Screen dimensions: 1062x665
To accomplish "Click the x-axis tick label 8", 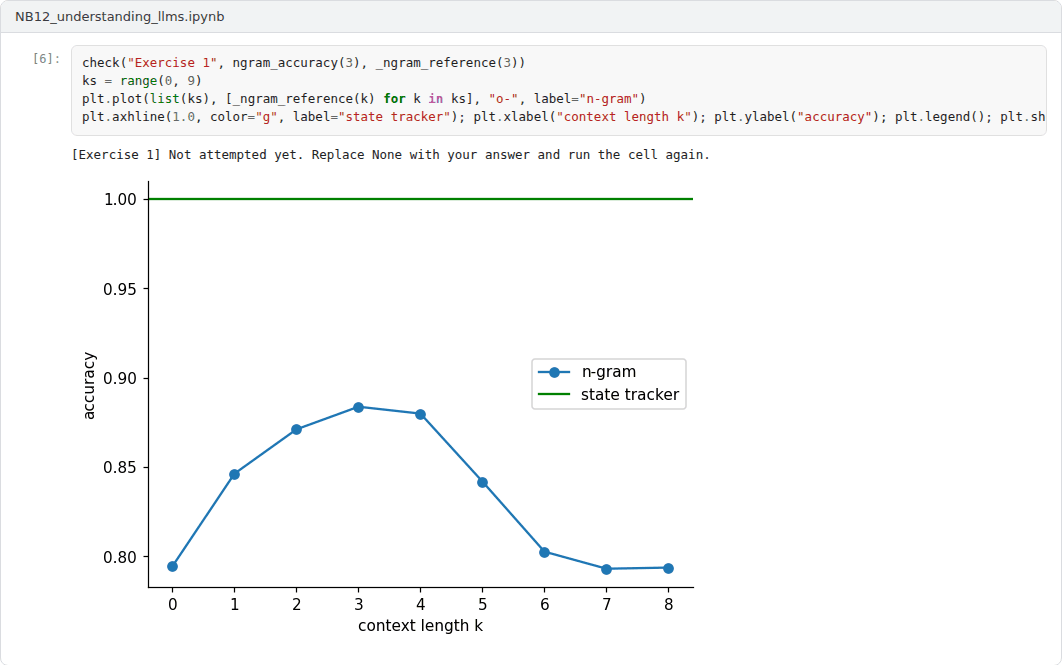I will click(x=668, y=605).
